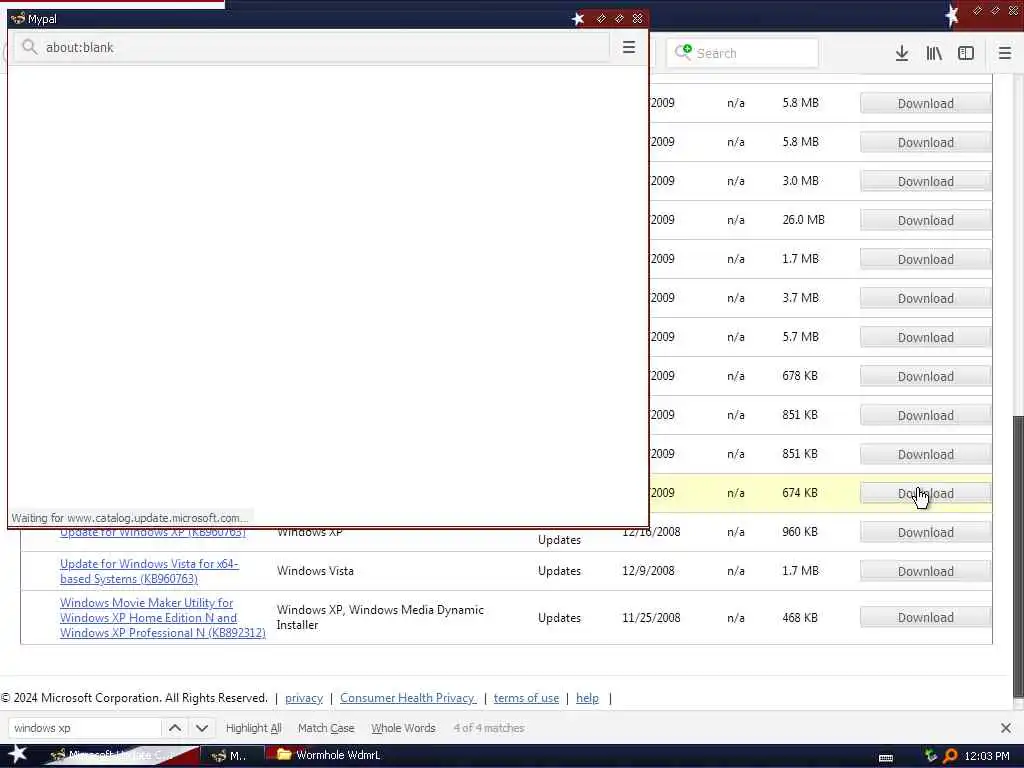Click 'Windows Vista' products cell
The height and width of the screenshot is (768, 1024).
click(x=315, y=571)
